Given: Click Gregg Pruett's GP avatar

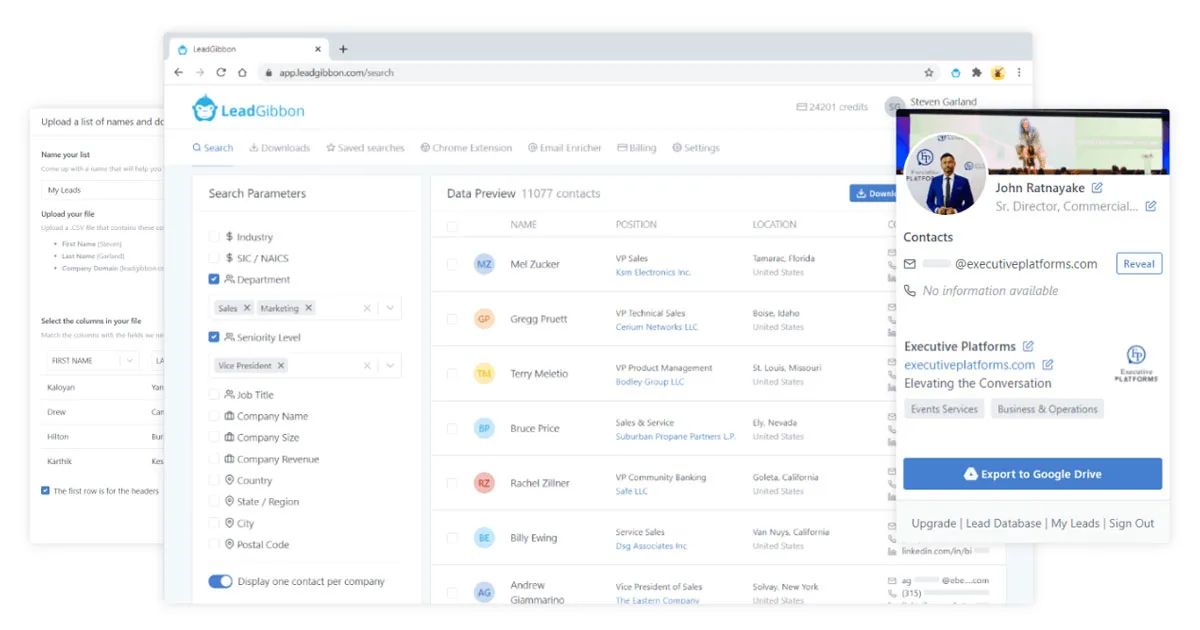Looking at the screenshot, I should tap(484, 319).
